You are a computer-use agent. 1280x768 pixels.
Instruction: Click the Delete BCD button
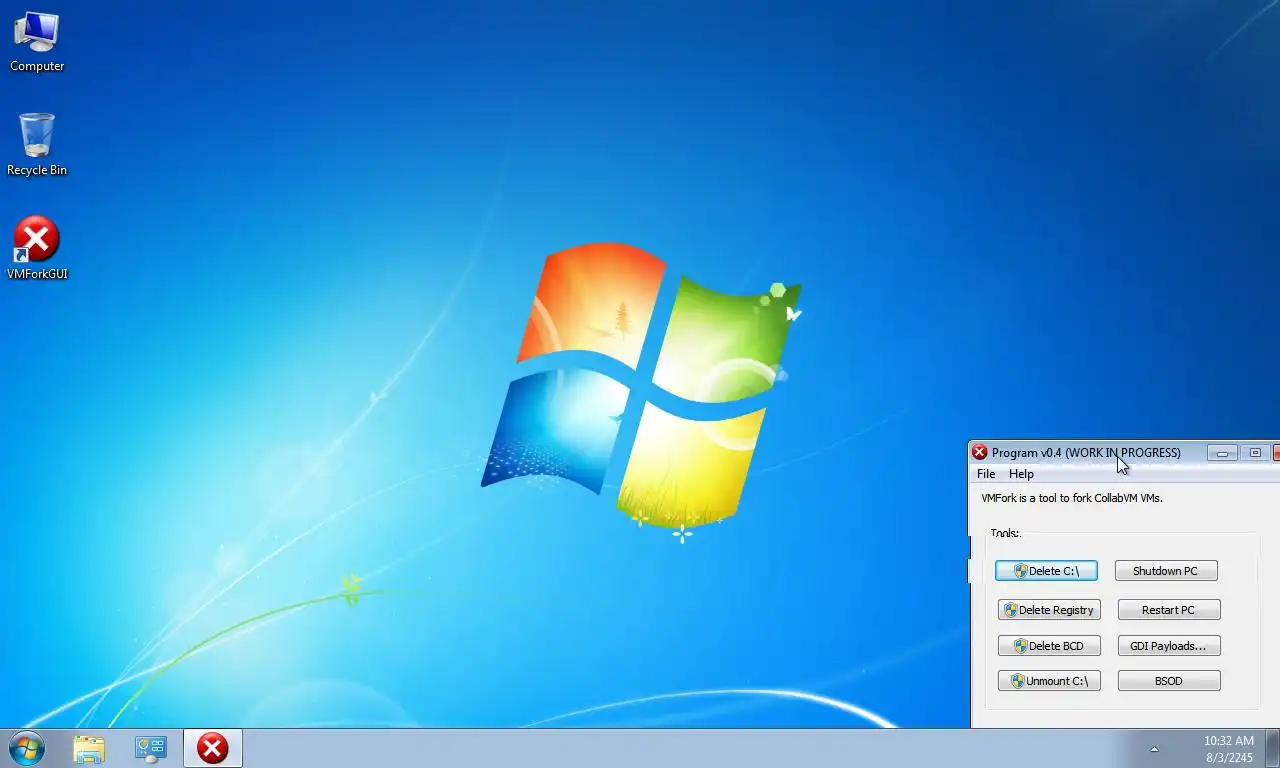point(1049,646)
